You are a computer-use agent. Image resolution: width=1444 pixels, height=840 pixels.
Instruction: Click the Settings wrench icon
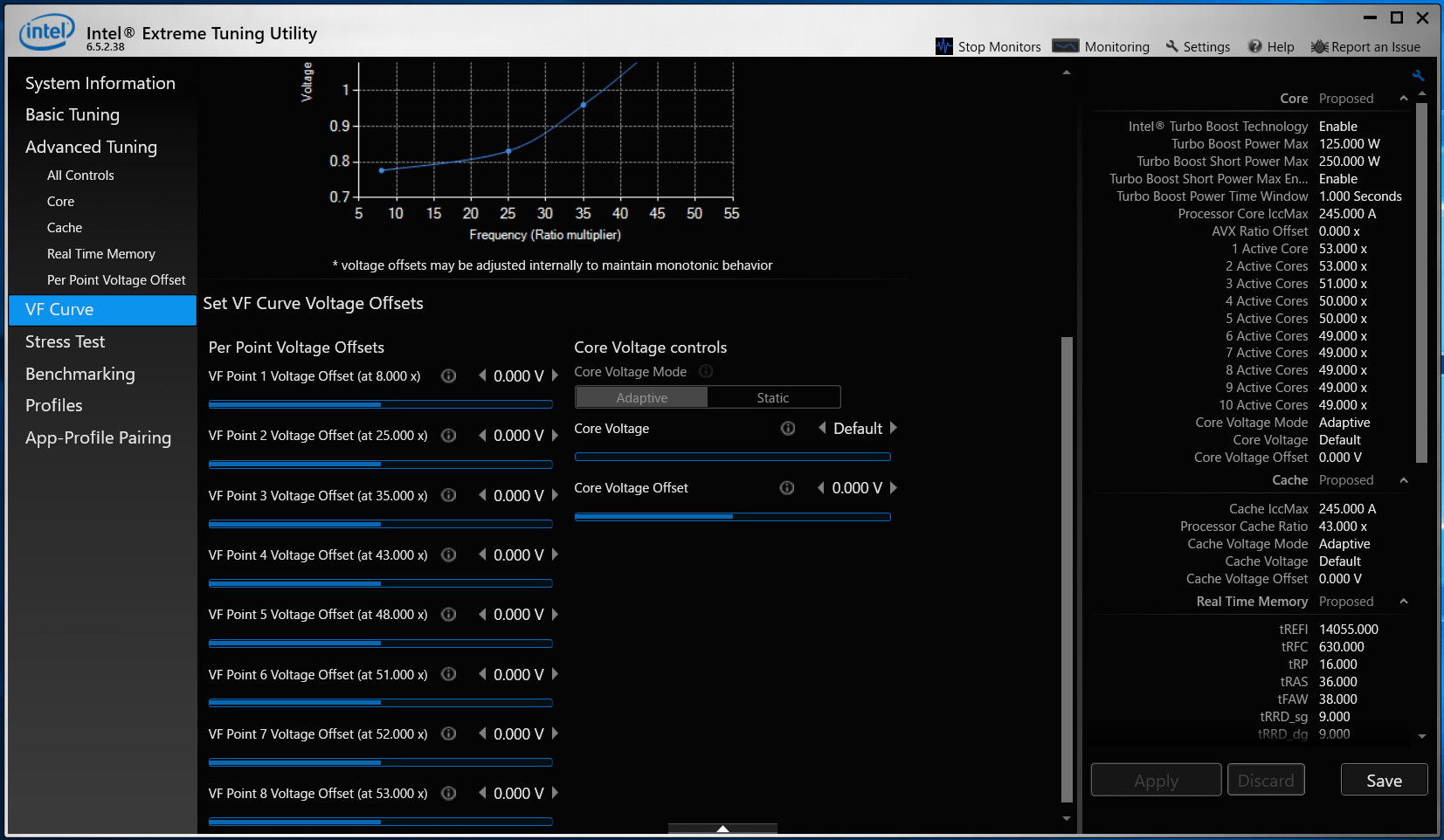pos(1172,46)
